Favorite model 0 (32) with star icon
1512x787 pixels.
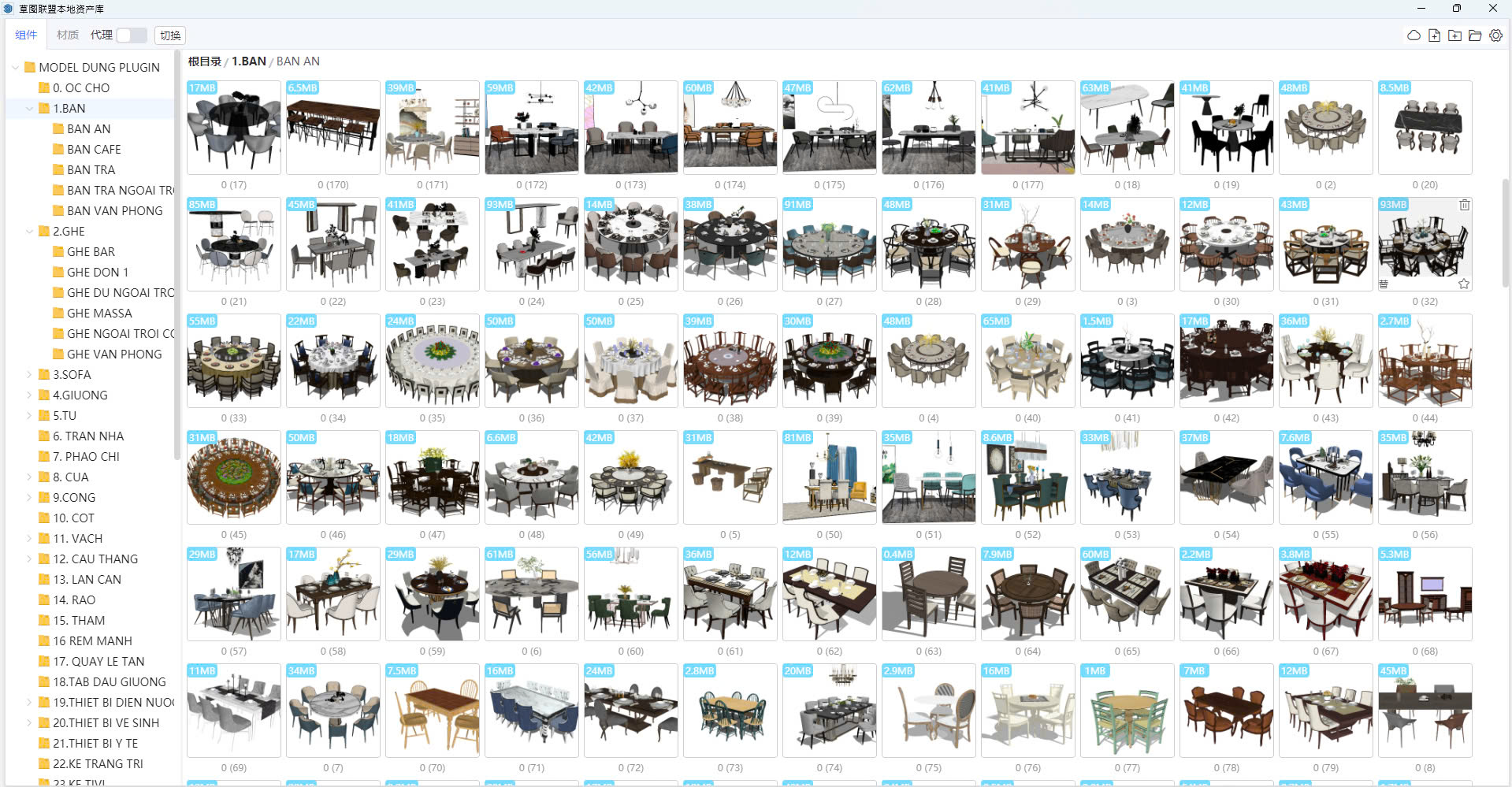coord(1464,284)
